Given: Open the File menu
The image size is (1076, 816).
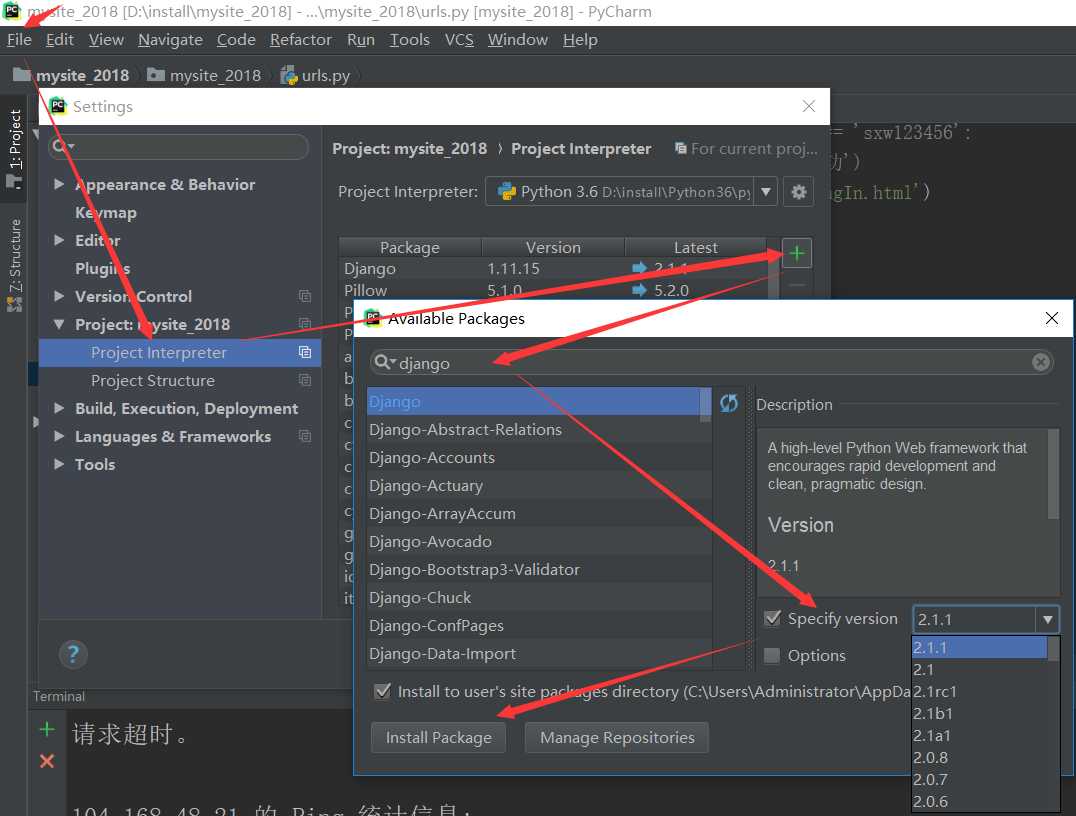Looking at the screenshot, I should tap(19, 40).
